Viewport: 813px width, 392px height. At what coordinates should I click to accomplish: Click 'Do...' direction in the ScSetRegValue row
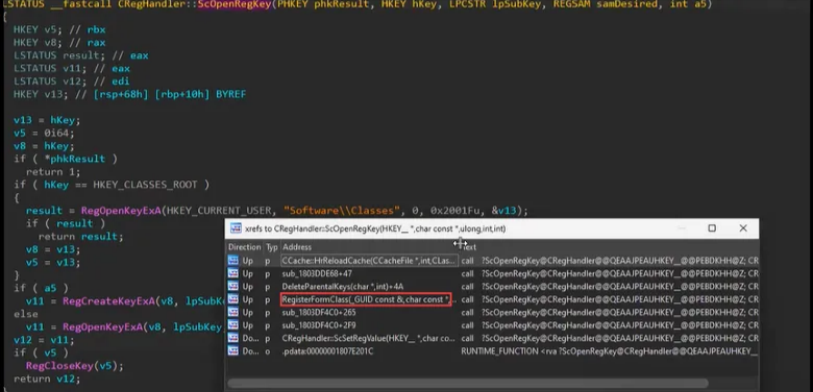click(x=249, y=338)
